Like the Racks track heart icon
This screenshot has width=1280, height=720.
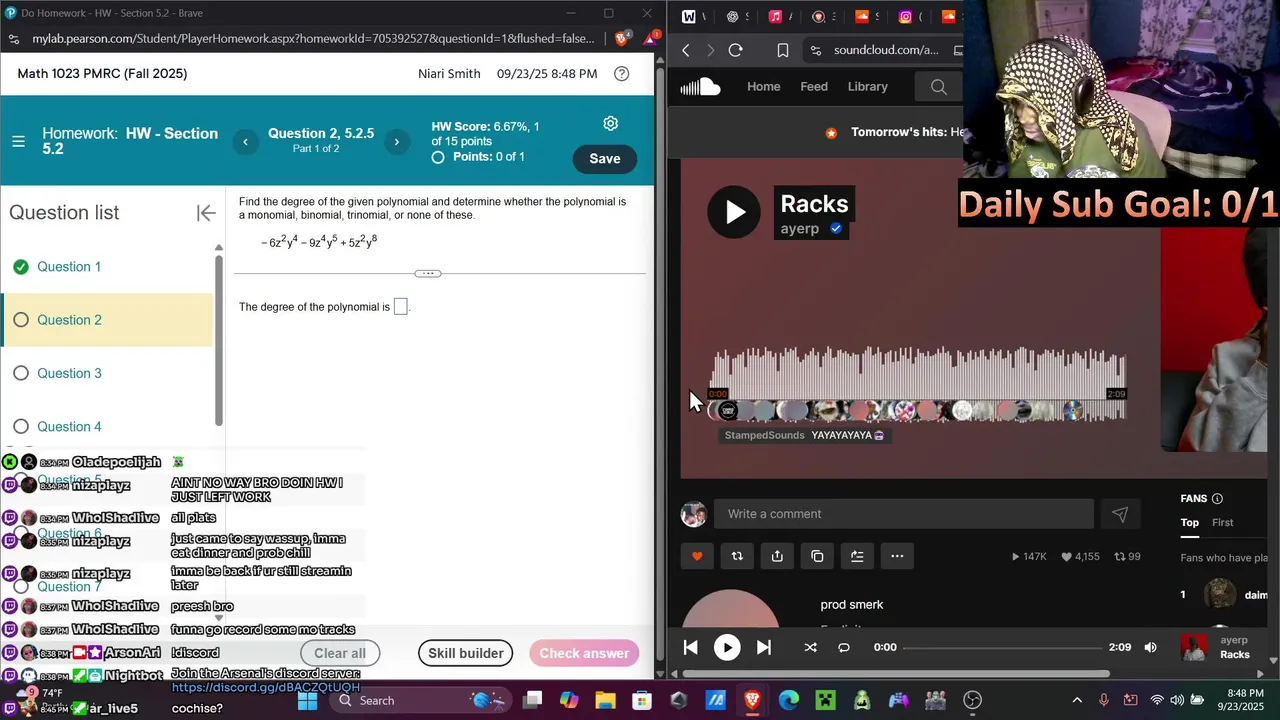tap(697, 556)
